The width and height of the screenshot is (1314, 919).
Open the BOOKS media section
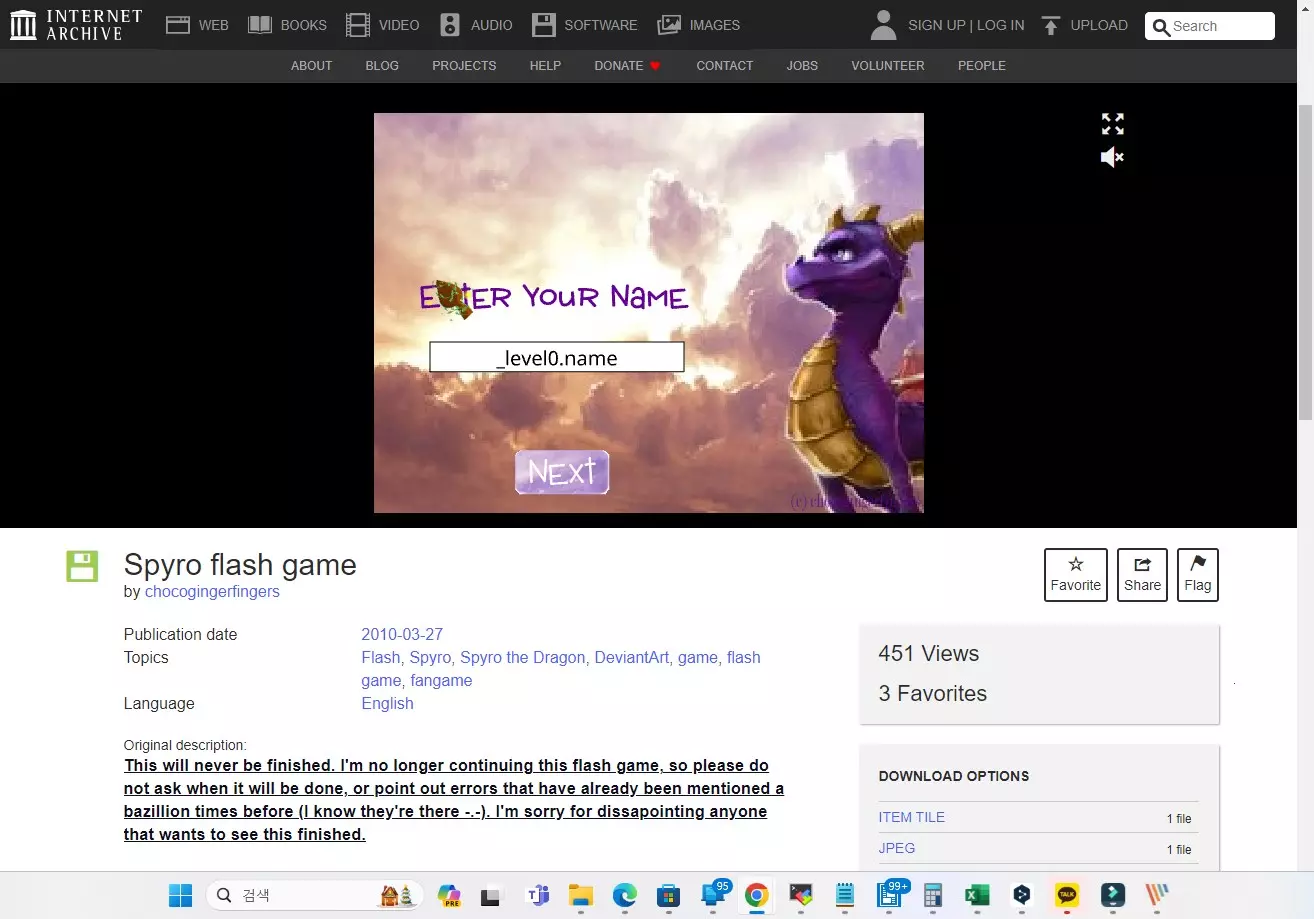[287, 25]
